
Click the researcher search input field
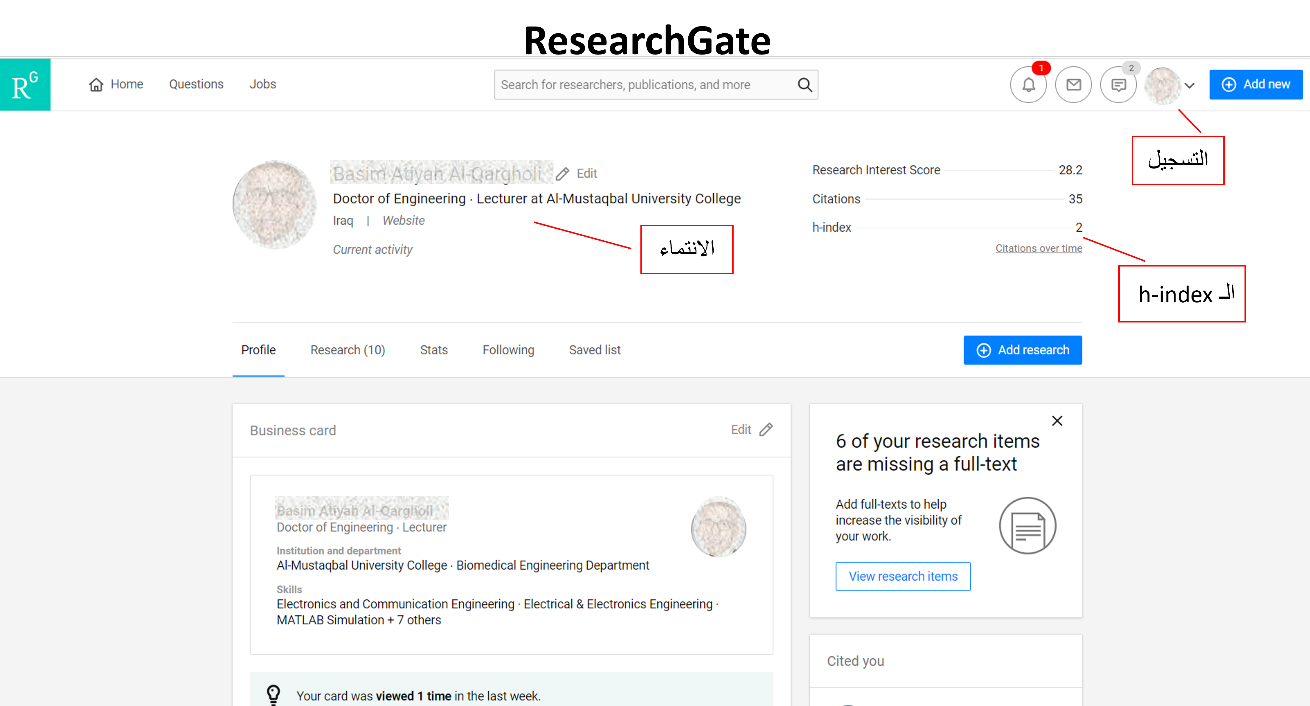645,85
